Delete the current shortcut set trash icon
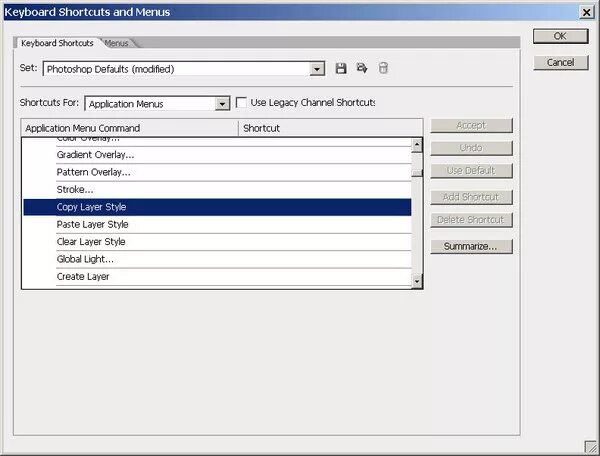 tap(383, 68)
